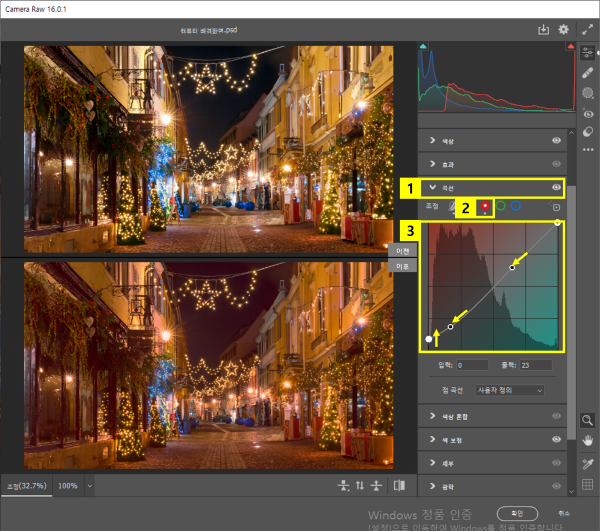Viewport: 600px width, 531px height.
Task: Select the blue channel curve
Action: [x=515, y=206]
